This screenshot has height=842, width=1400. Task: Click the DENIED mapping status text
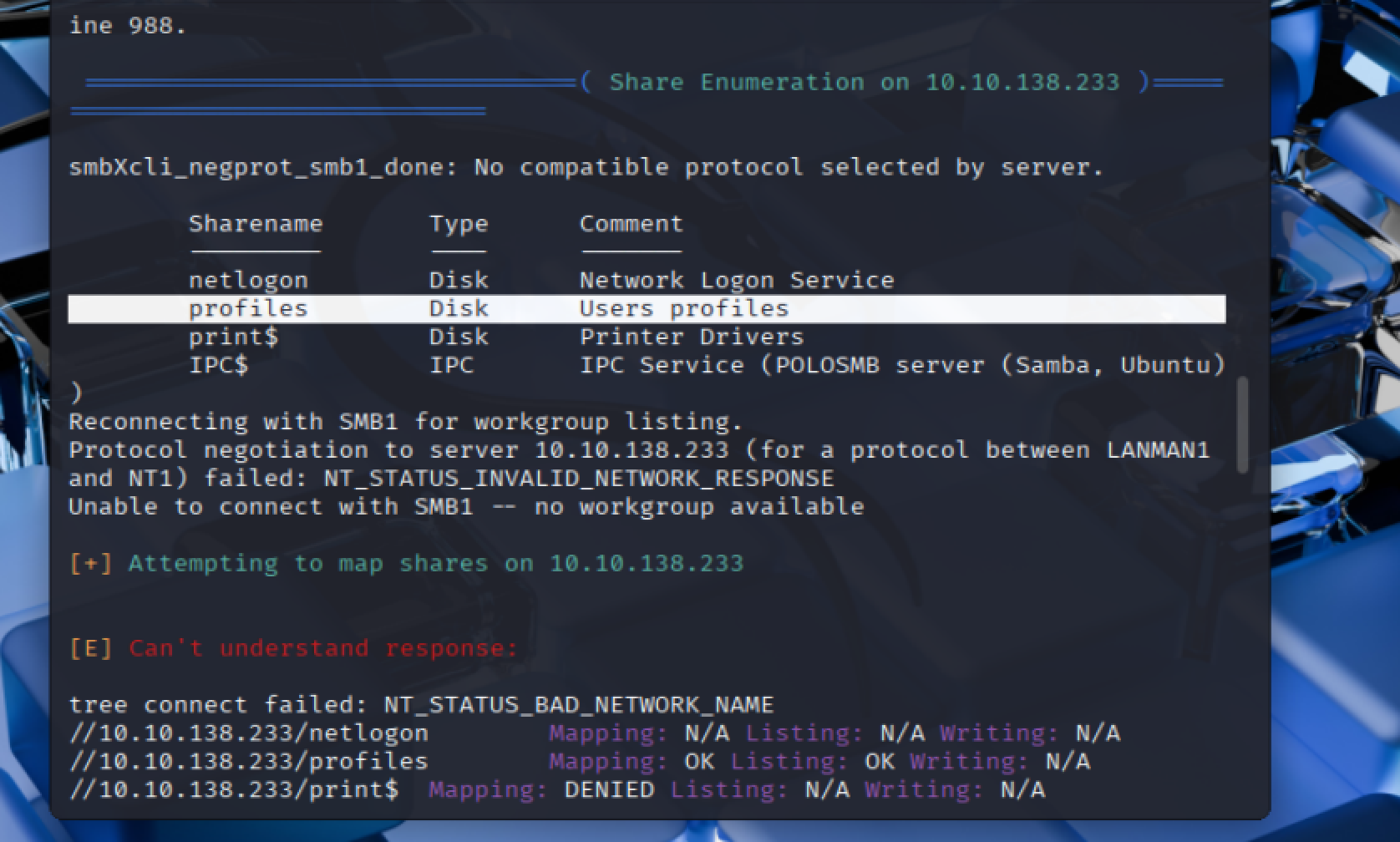609,789
